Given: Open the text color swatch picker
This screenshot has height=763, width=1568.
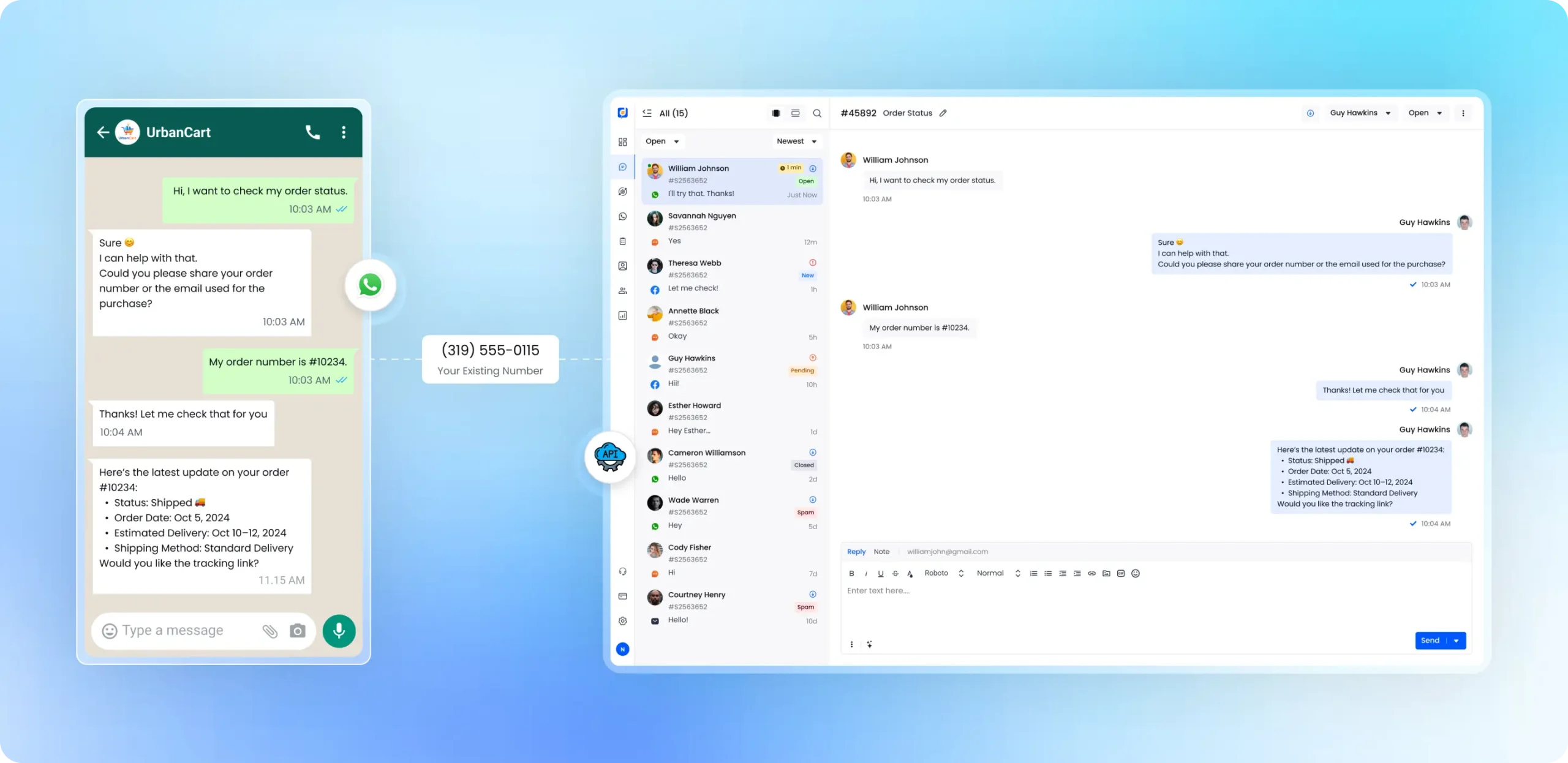Looking at the screenshot, I should click(910, 574).
